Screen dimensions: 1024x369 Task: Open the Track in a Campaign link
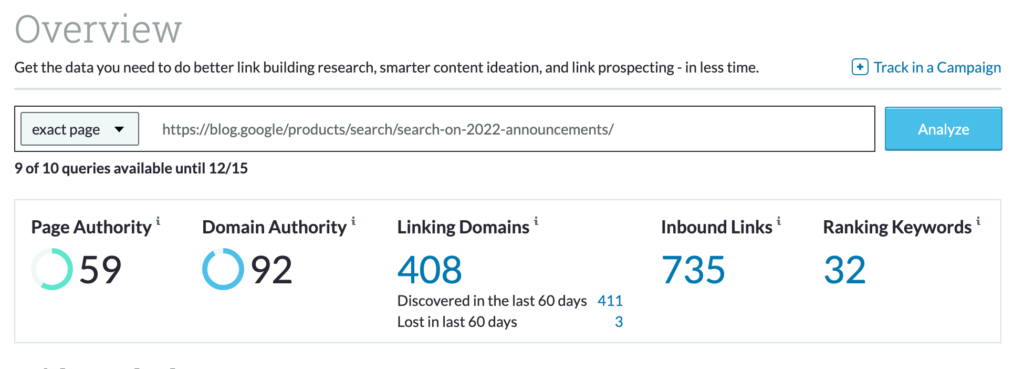[x=936, y=67]
